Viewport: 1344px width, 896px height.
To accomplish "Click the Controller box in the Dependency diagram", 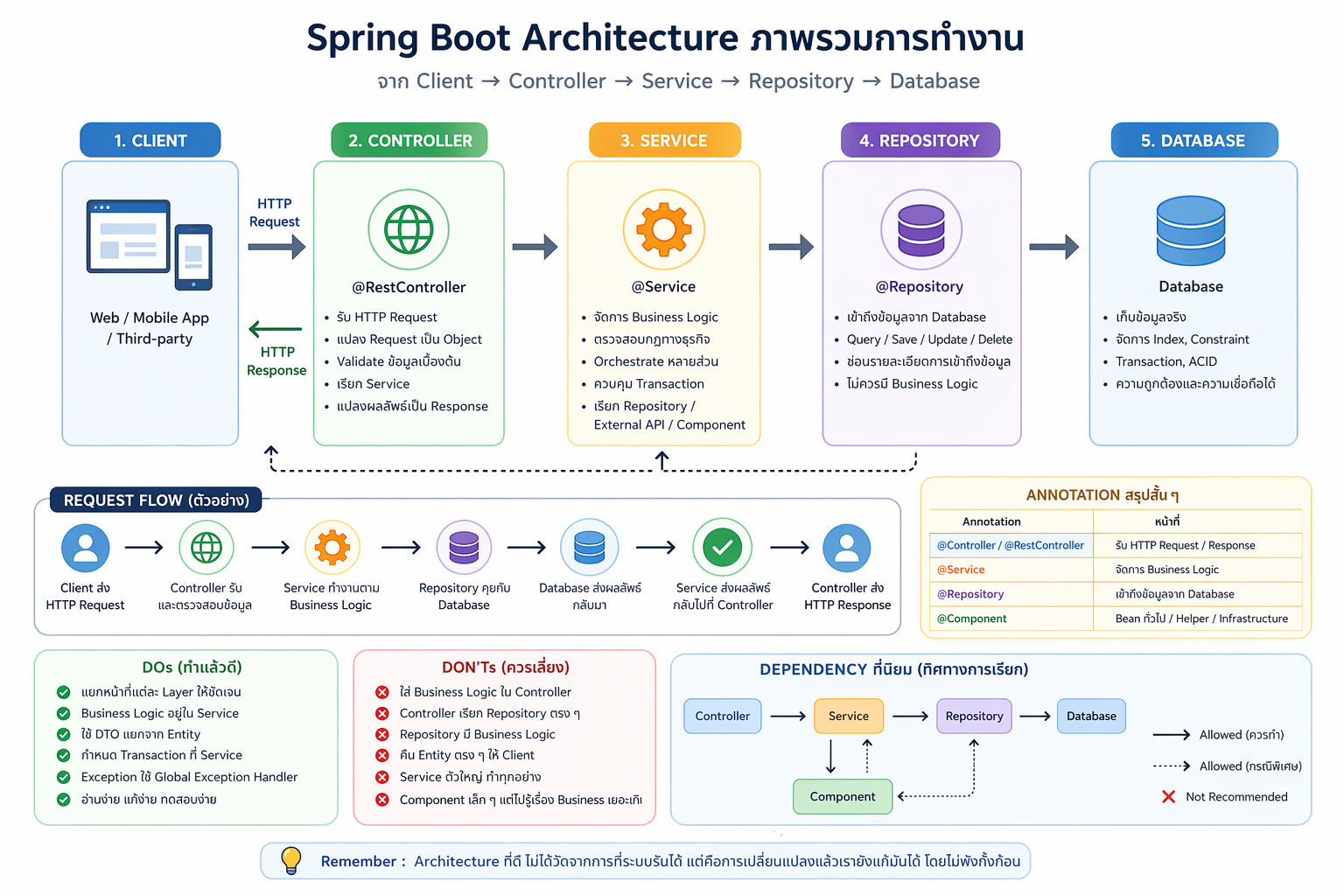I will click(723, 716).
